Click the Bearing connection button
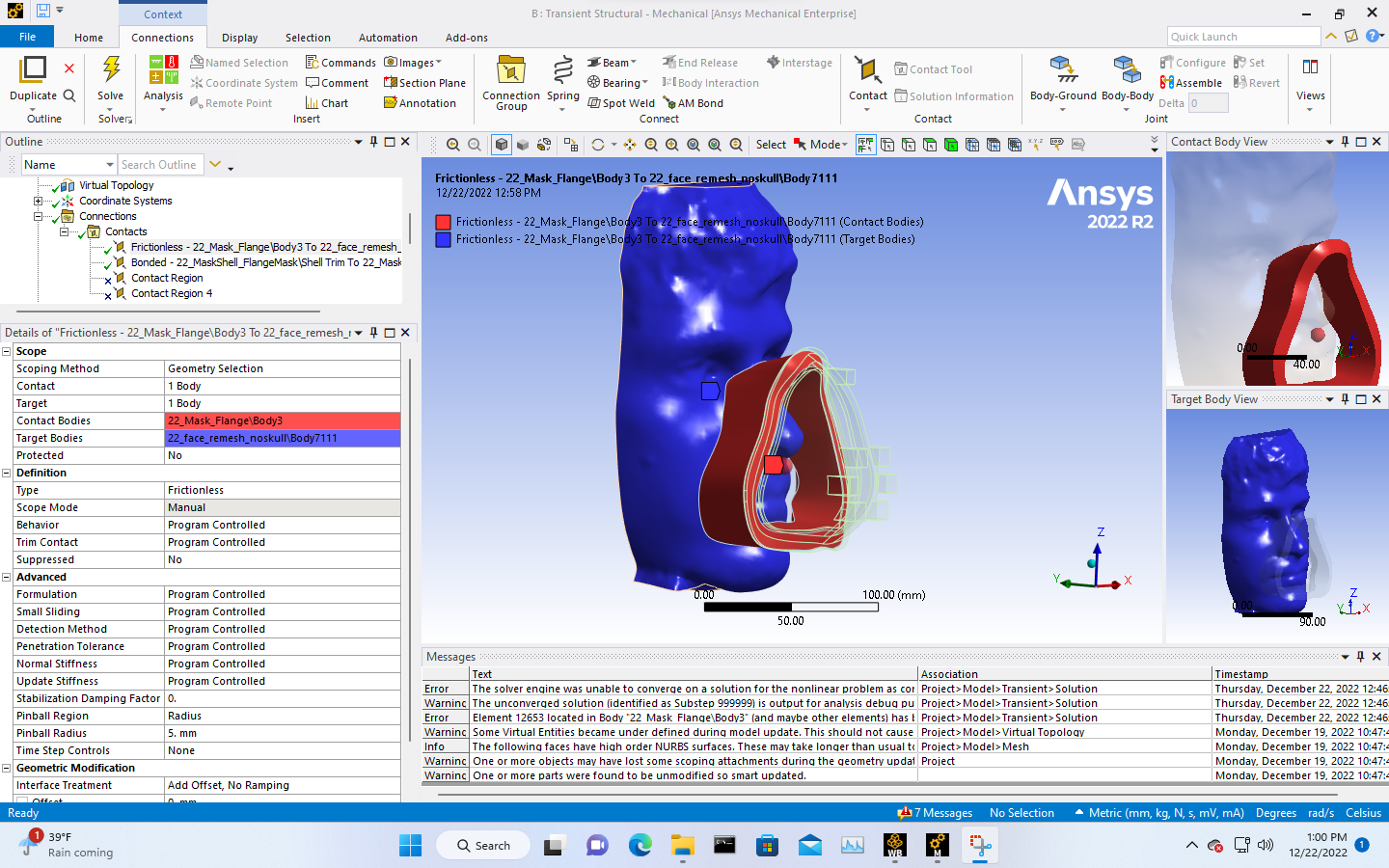 tap(618, 83)
